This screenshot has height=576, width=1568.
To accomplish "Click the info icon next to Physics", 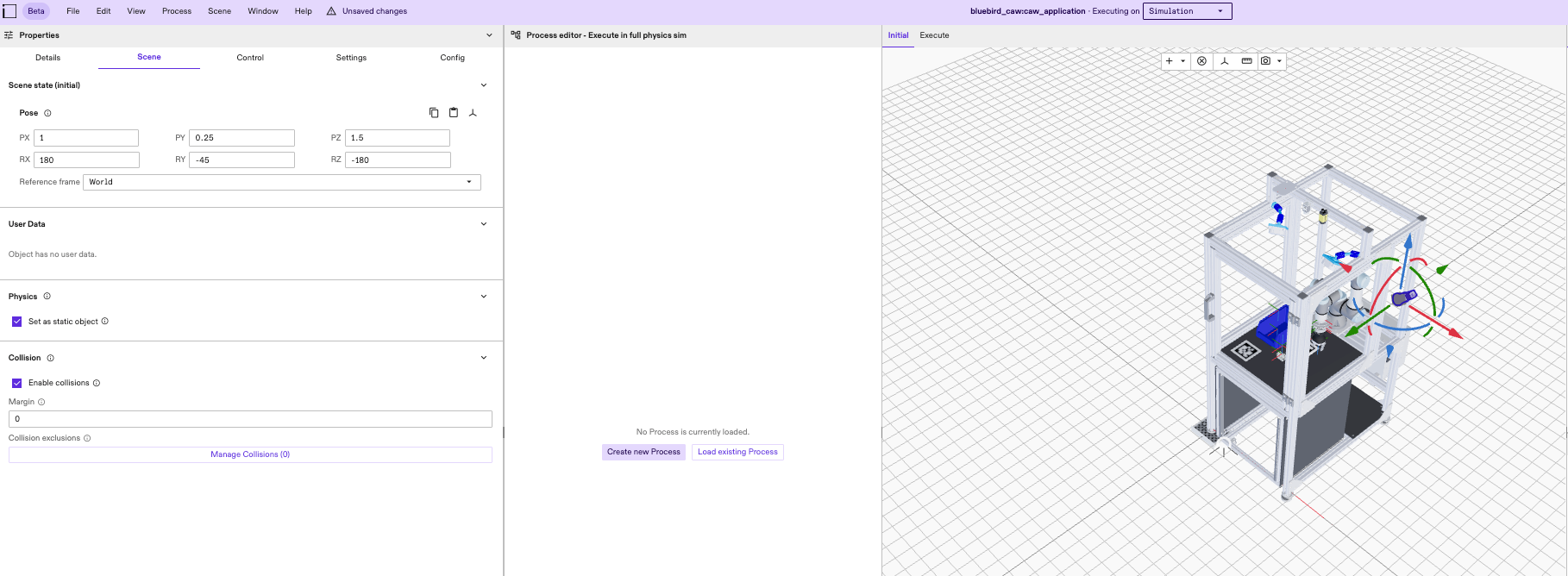I will click(x=47, y=297).
